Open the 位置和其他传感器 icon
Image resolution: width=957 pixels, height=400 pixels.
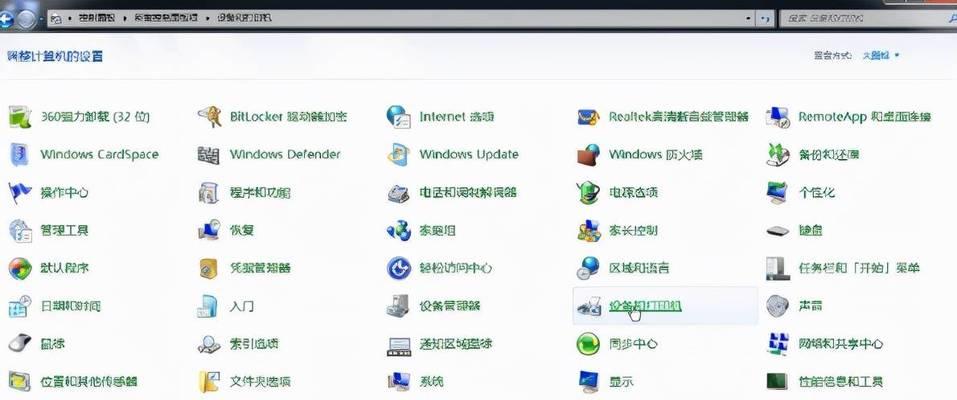pyautogui.click(x=20, y=382)
